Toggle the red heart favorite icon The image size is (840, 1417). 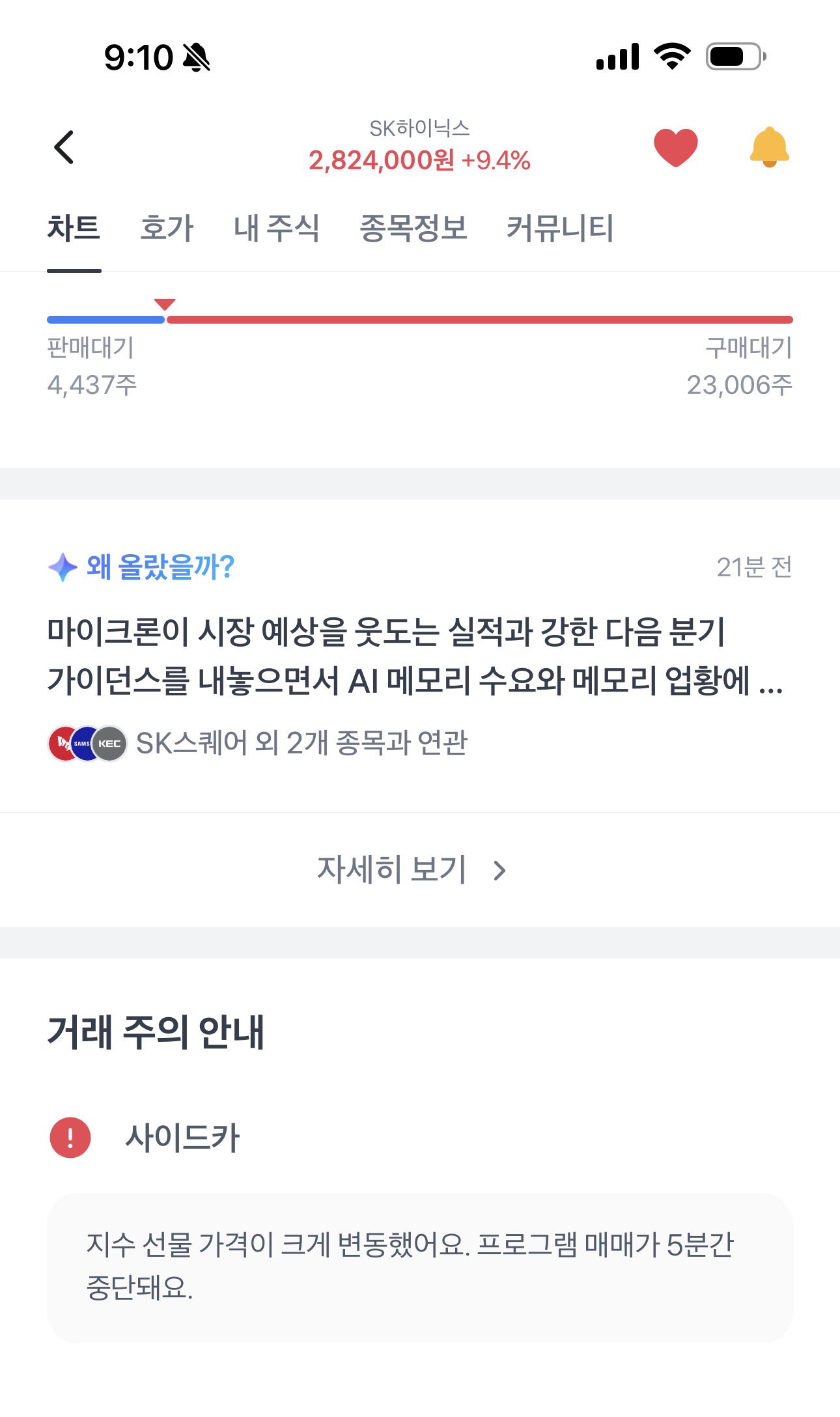pyautogui.click(x=676, y=147)
